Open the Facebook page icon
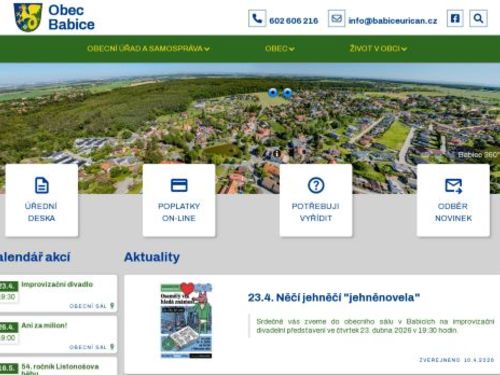The height and width of the screenshot is (375, 500). (x=455, y=18)
